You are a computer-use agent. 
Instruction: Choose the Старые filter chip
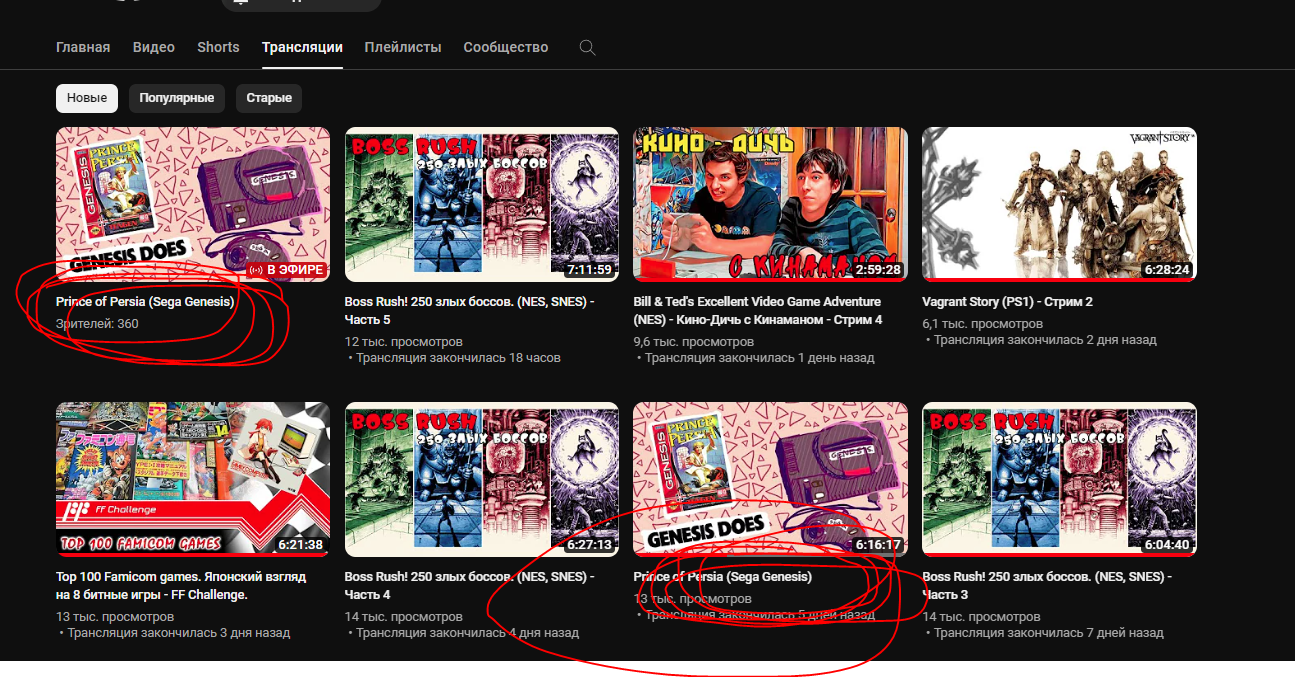point(269,98)
